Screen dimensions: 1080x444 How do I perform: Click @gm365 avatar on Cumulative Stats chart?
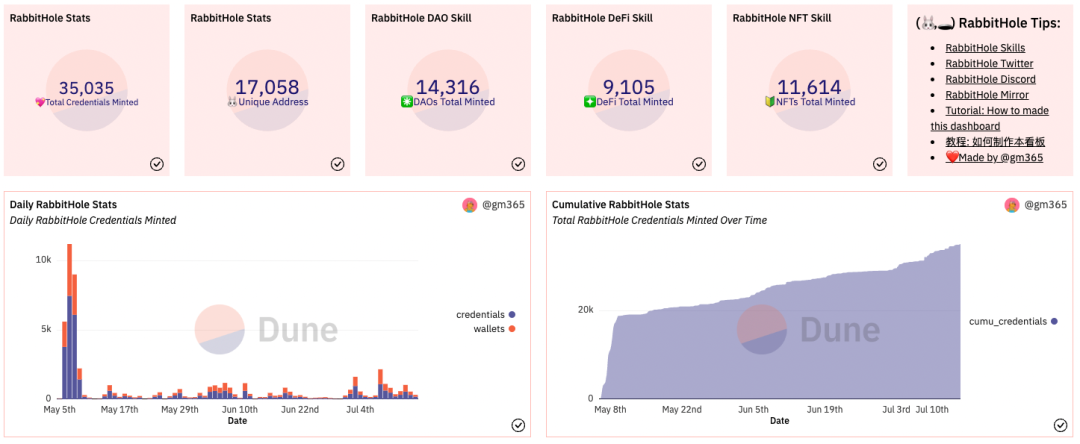1012,205
